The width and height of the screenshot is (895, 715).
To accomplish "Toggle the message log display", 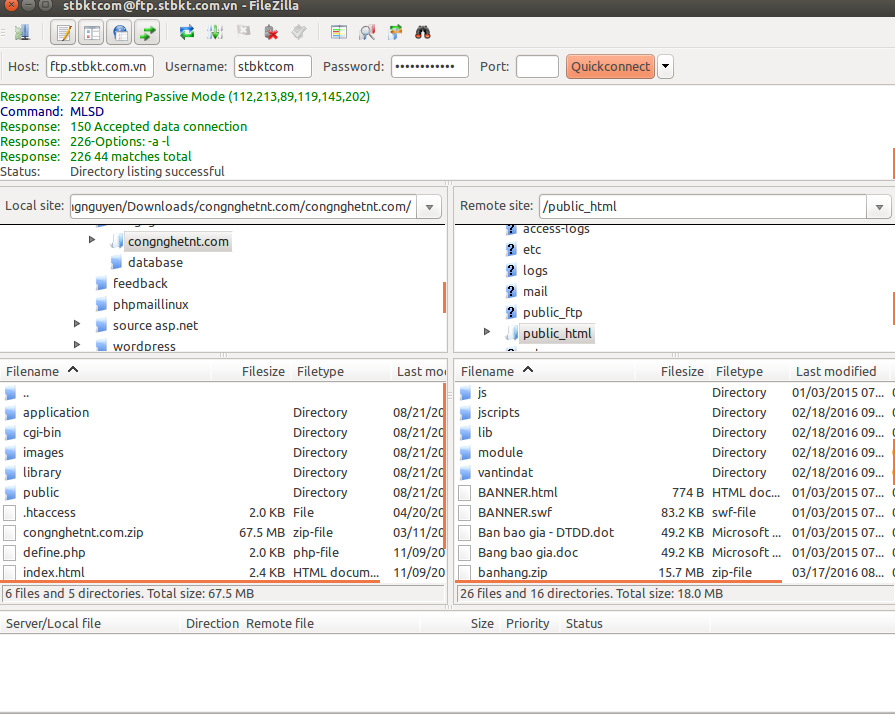I will [63, 32].
